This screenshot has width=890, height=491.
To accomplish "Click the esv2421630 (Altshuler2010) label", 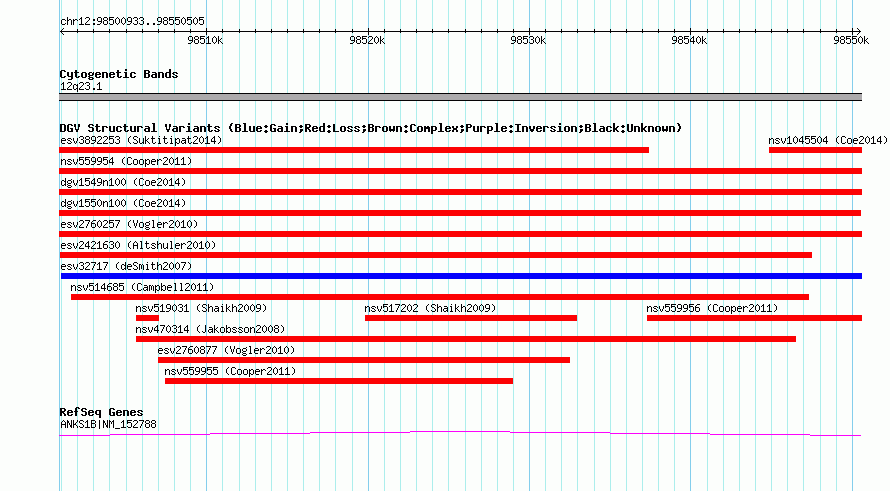I will coord(138,245).
